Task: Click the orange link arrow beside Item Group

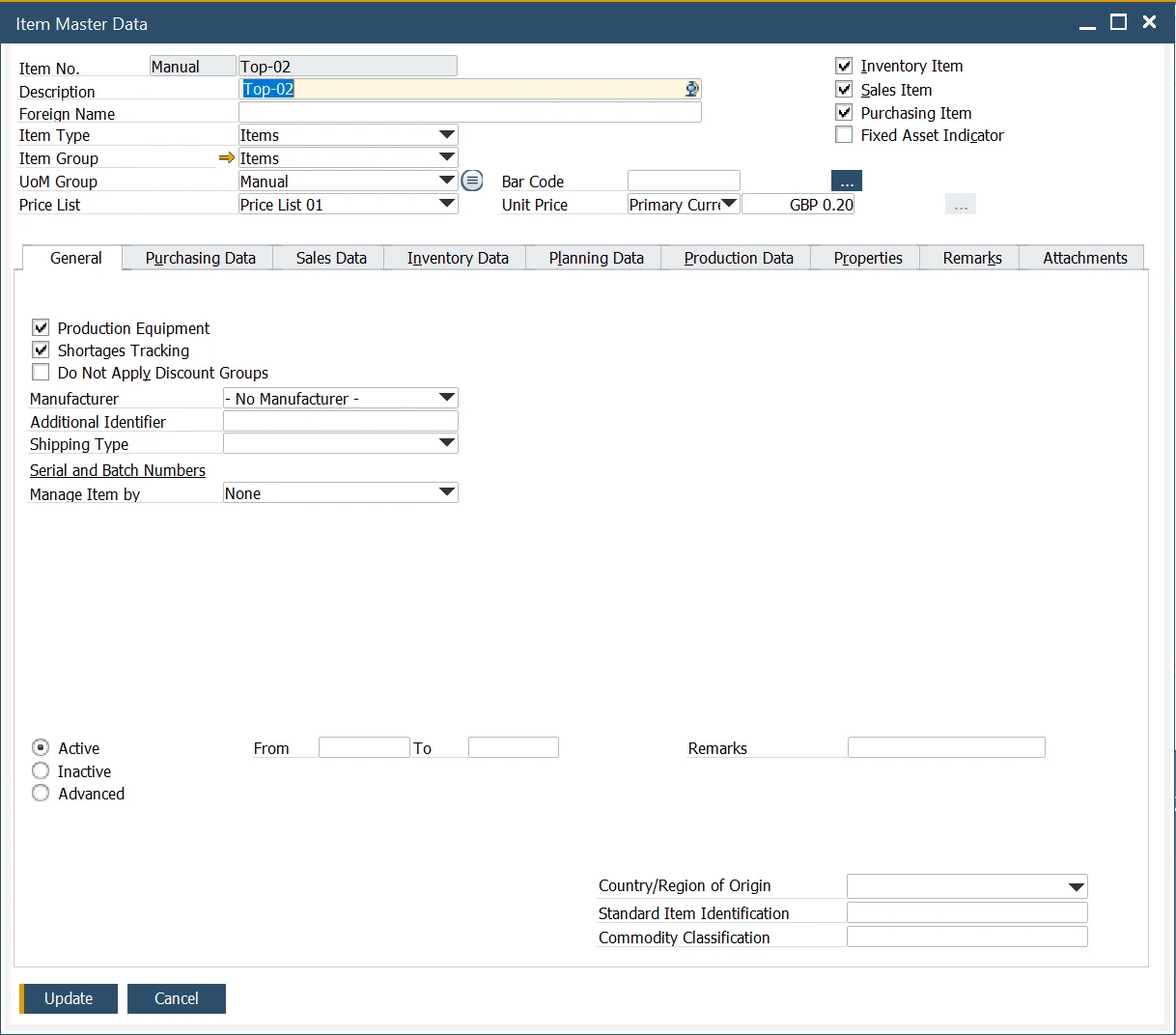Action: pyautogui.click(x=227, y=158)
